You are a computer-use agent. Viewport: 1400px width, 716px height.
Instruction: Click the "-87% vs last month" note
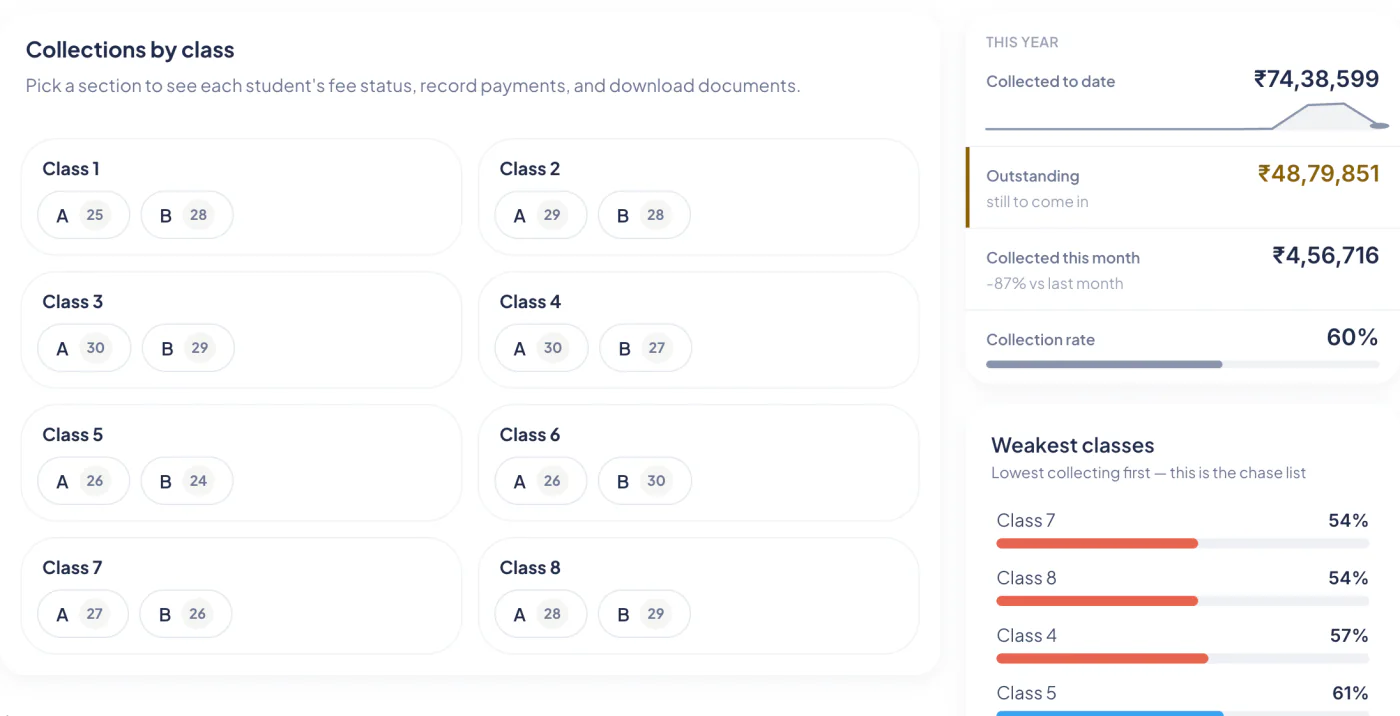coord(1054,284)
